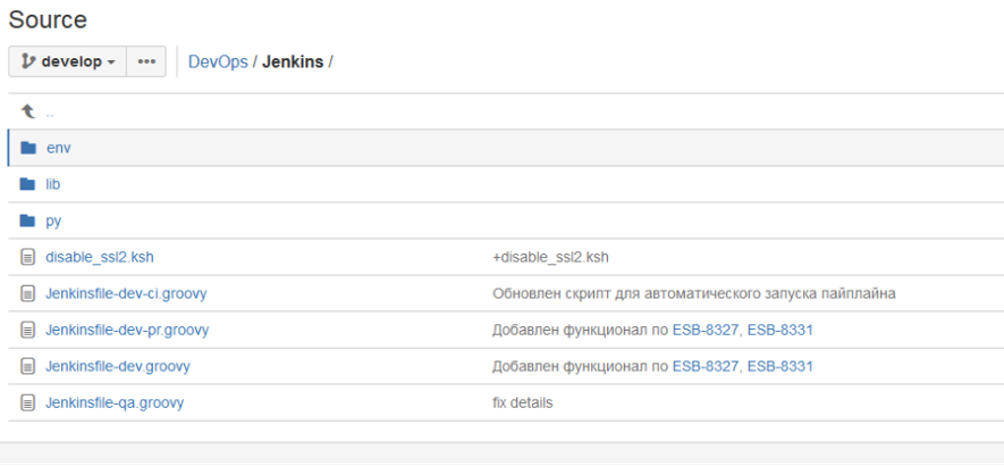Image resolution: width=1004 pixels, height=466 pixels.
Task: Click the Jenkins breadcrumb folder name
Action: click(293, 62)
